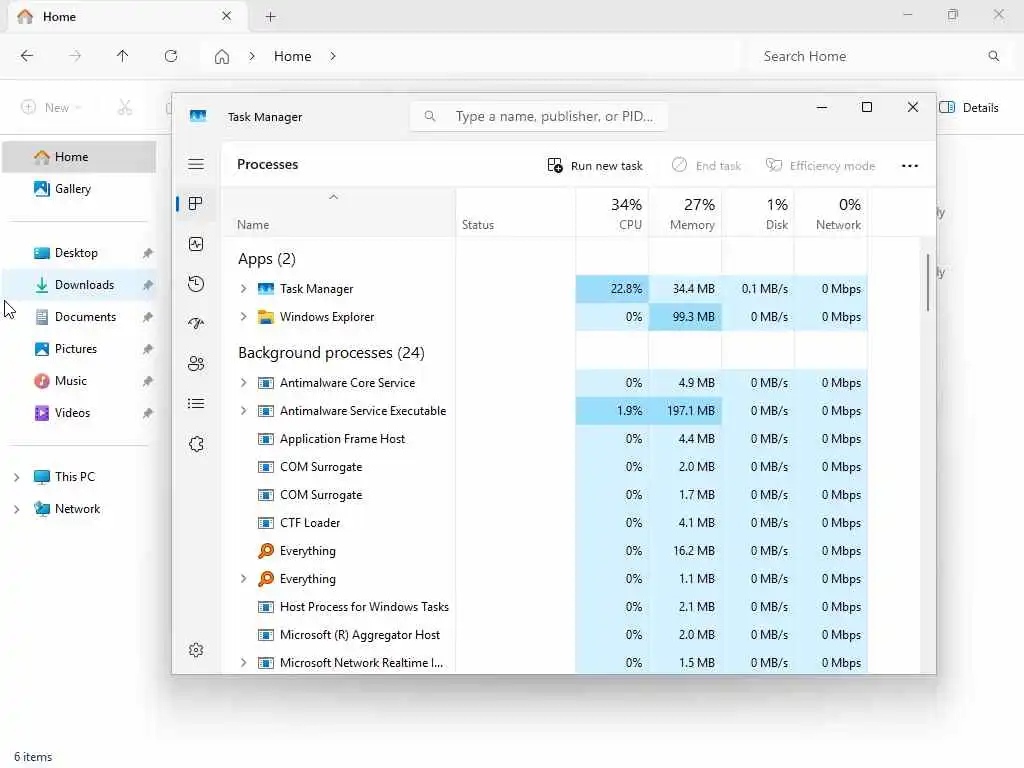
Task: Add a new Explorer tab
Action: [x=270, y=17]
